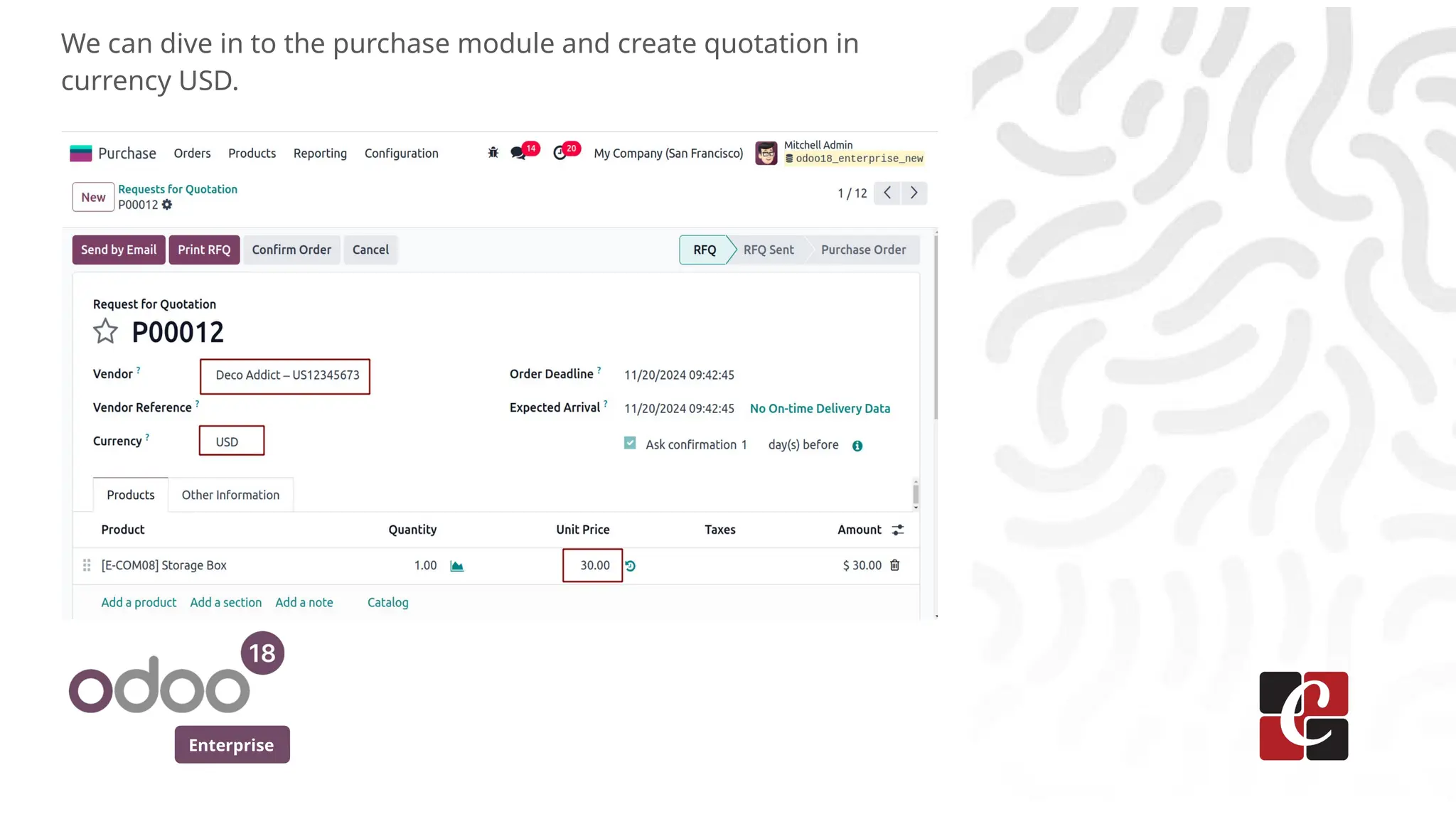Image resolution: width=1456 pixels, height=819 pixels.
Task: Open the Products menu
Action: click(252, 154)
